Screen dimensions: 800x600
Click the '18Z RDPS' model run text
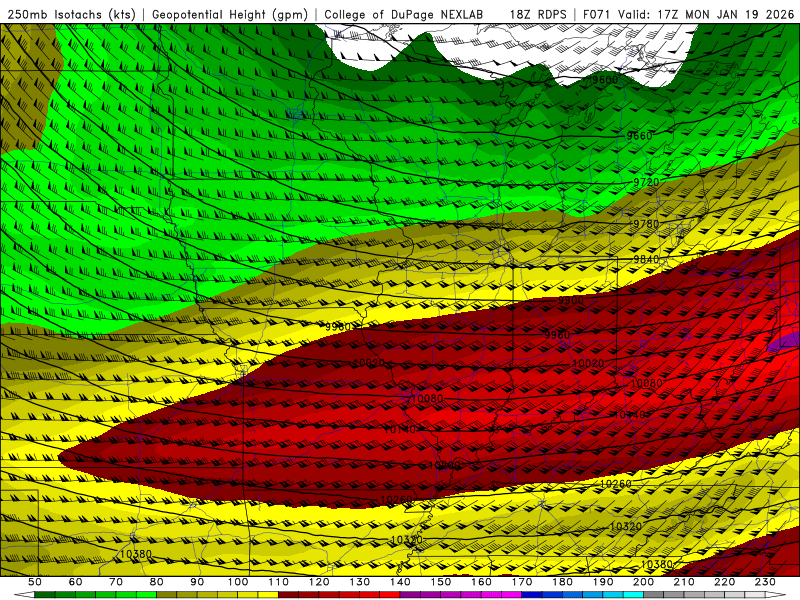tap(538, 14)
